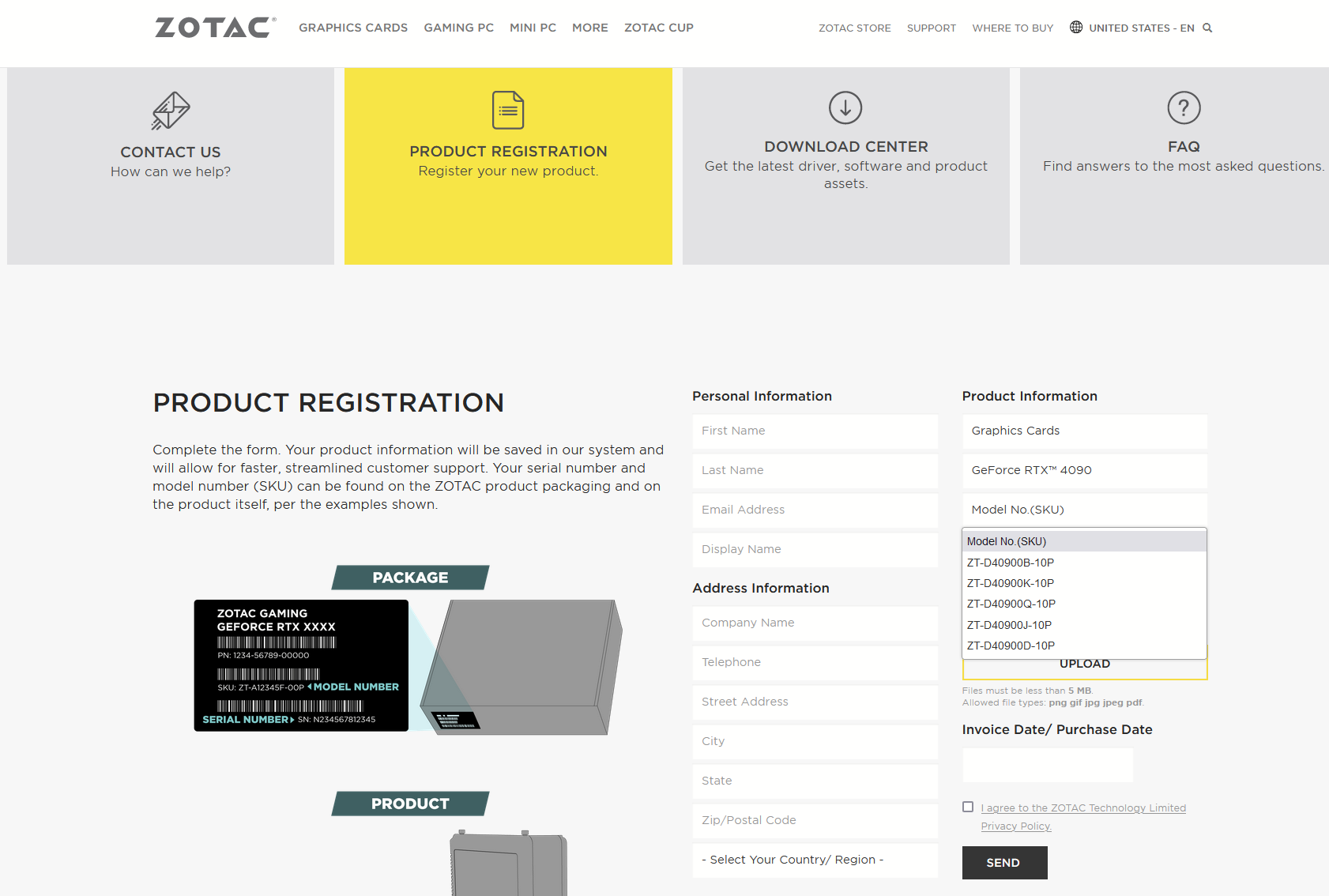Open Gaming PC menu
The image size is (1329, 896).
(459, 28)
